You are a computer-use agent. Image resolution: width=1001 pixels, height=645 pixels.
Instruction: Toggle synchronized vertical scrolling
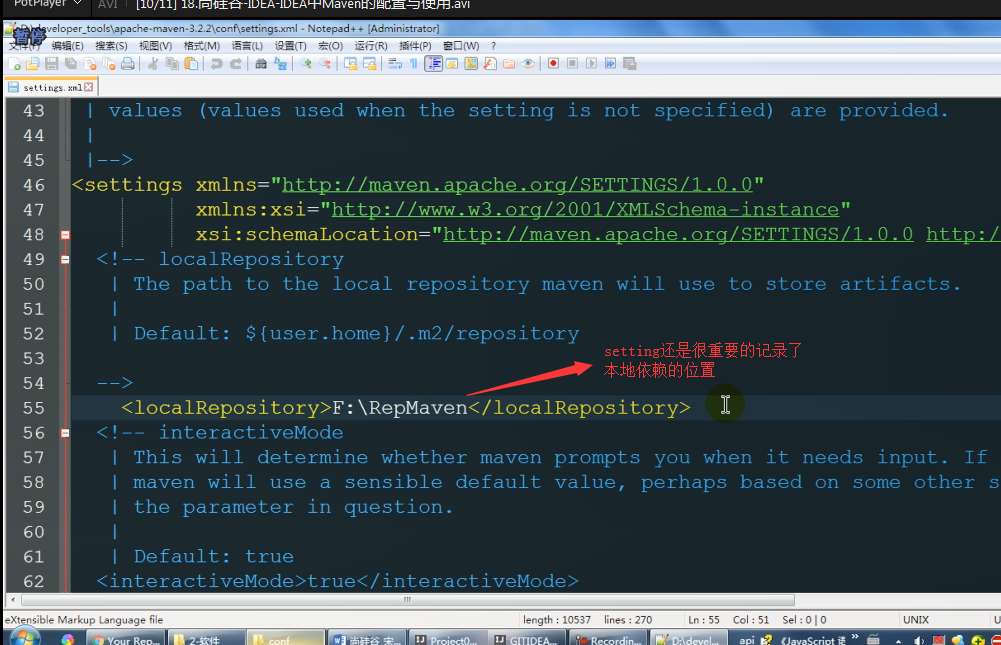coord(350,64)
